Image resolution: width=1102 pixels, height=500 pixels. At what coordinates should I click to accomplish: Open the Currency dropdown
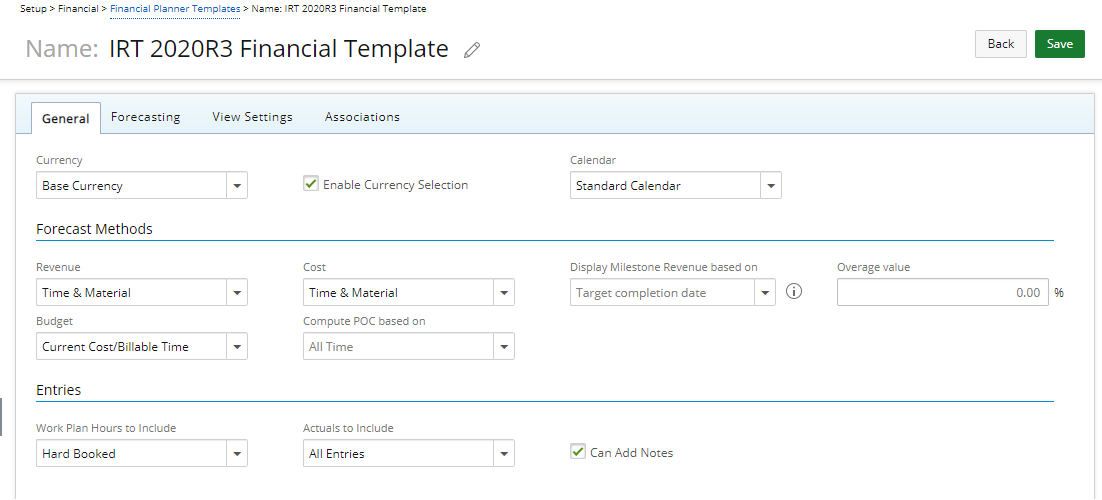click(x=141, y=186)
